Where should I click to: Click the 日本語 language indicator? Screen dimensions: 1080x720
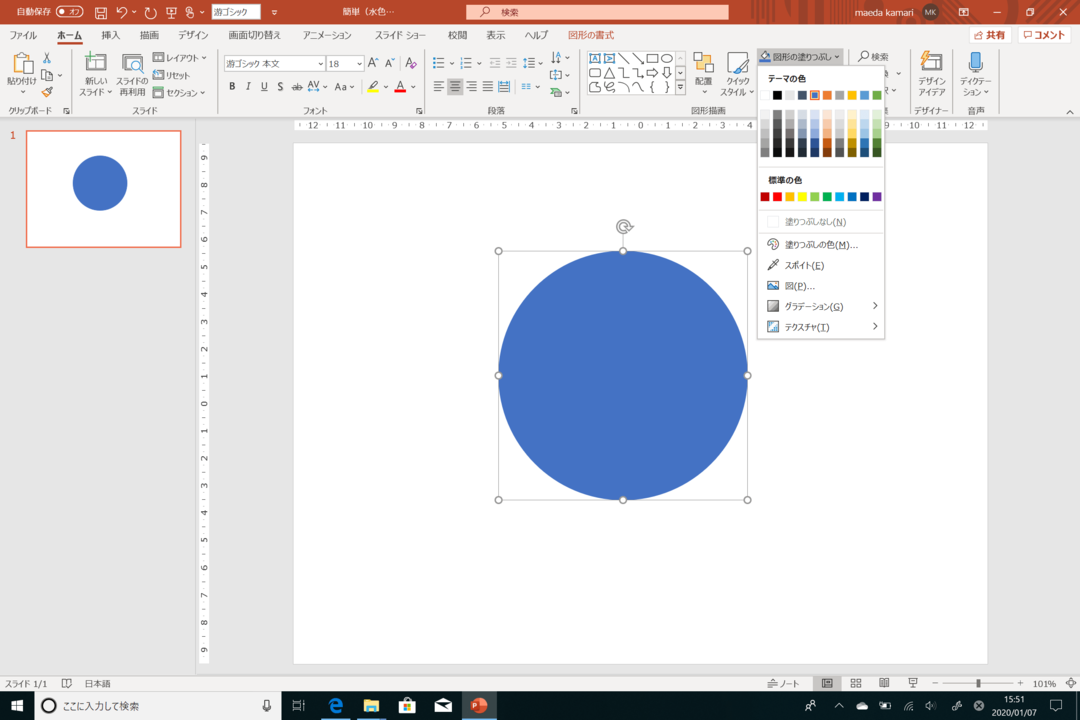click(97, 683)
